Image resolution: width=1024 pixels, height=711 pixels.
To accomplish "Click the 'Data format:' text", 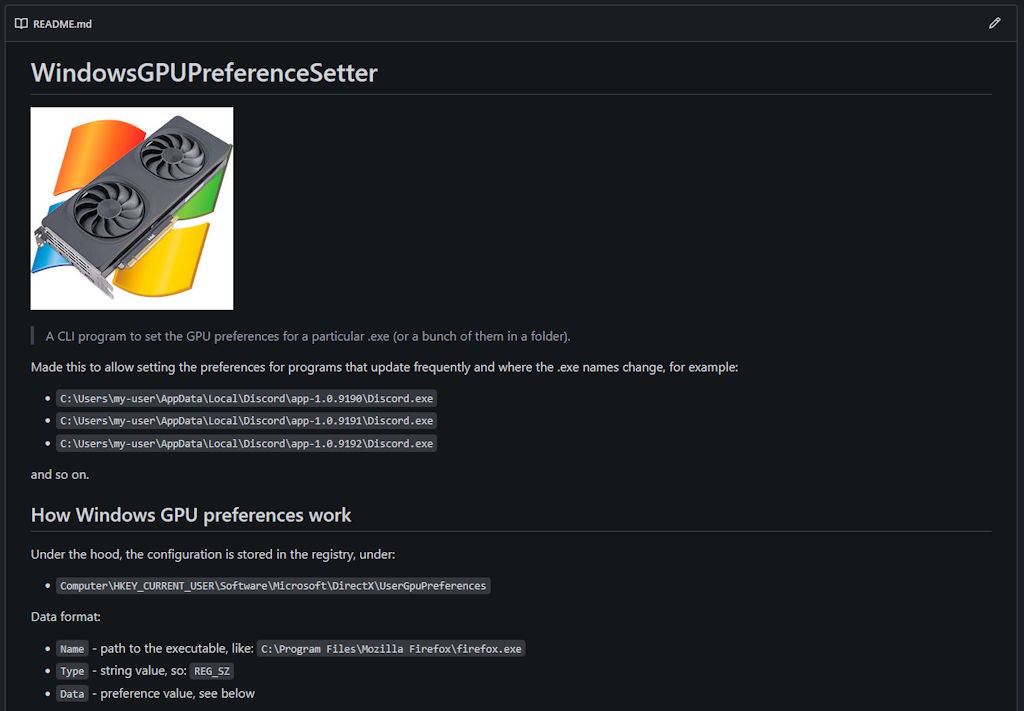I will (x=65, y=616).
